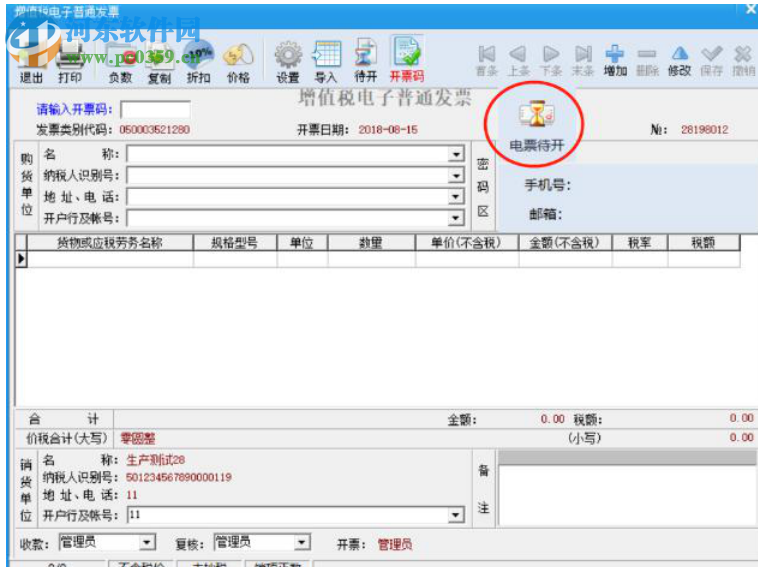This screenshot has height=567, width=758.
Task: Expand buyer 开户行及帐号 dropdown arrow
Action: click(455, 218)
